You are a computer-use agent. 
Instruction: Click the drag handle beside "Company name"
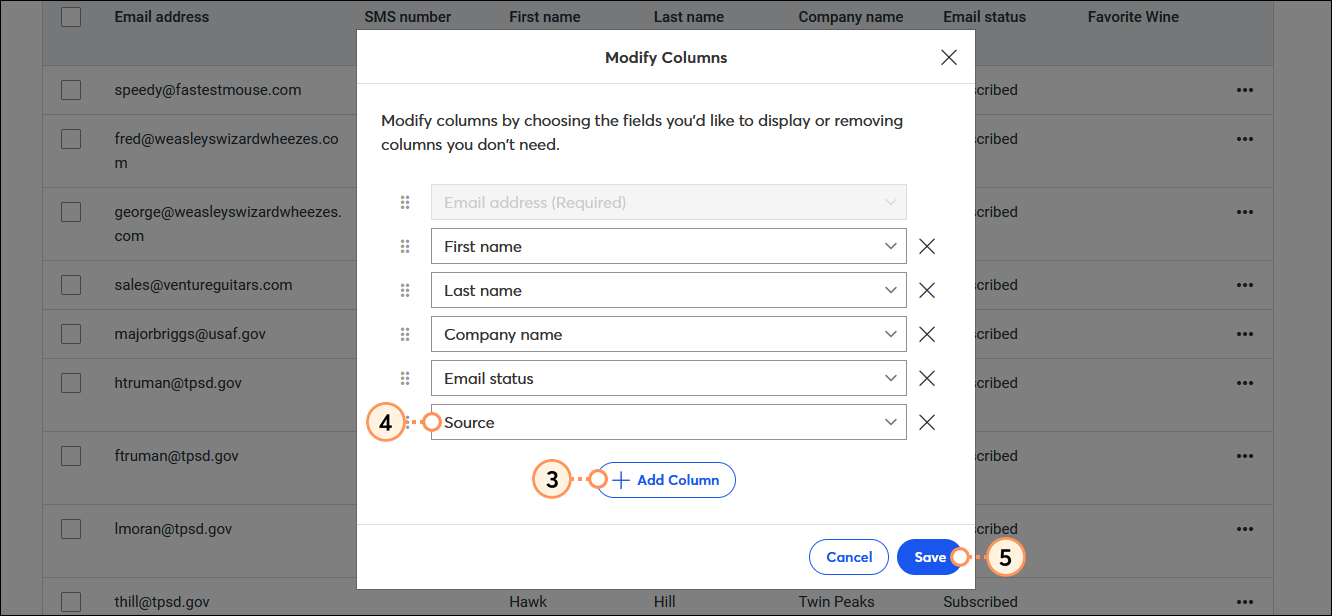point(405,334)
